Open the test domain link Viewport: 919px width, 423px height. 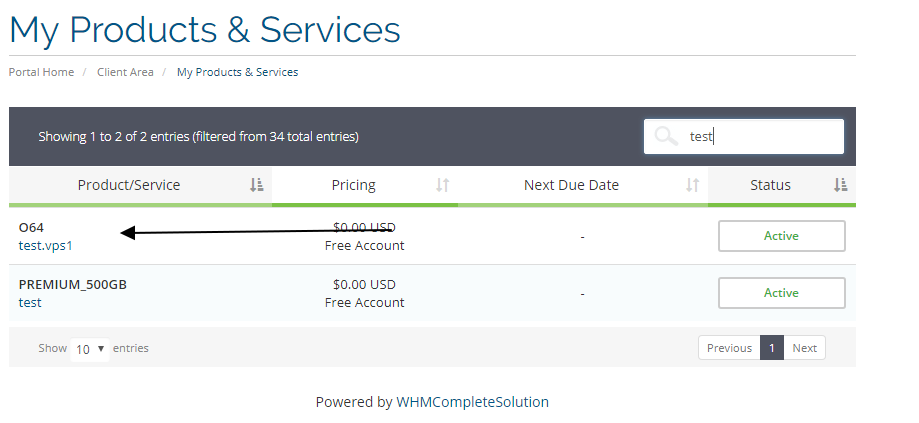pos(30,302)
